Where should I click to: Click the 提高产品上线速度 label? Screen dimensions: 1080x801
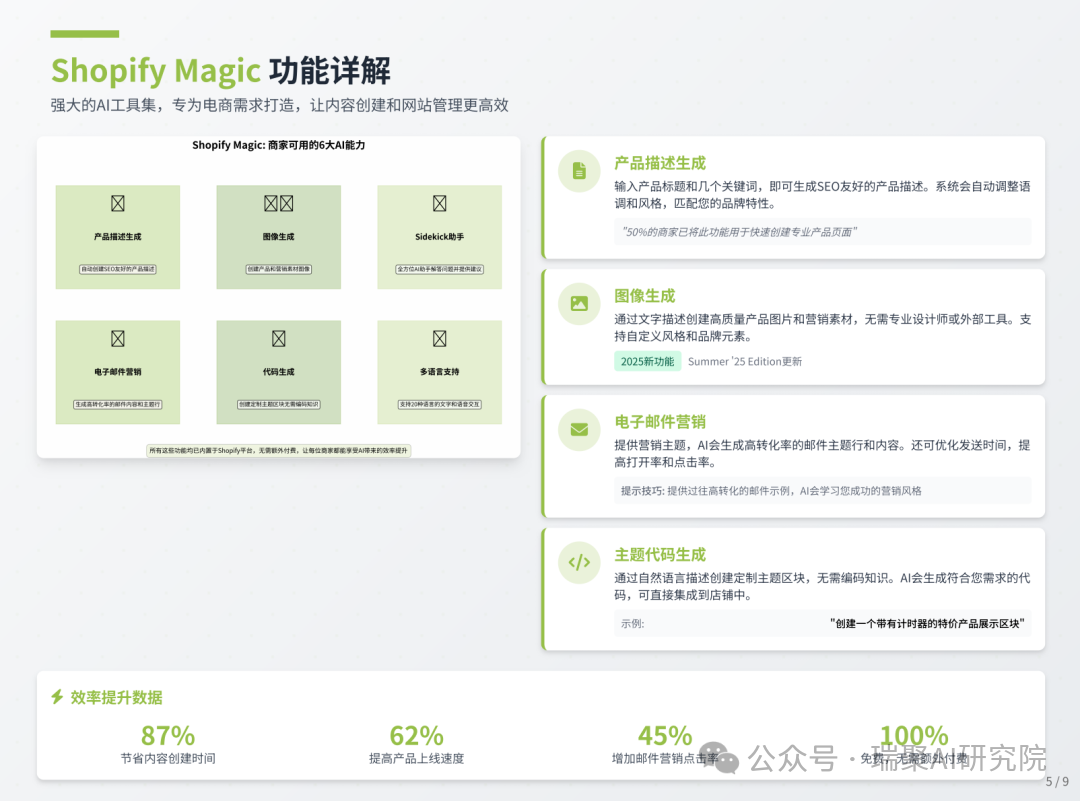coord(417,758)
